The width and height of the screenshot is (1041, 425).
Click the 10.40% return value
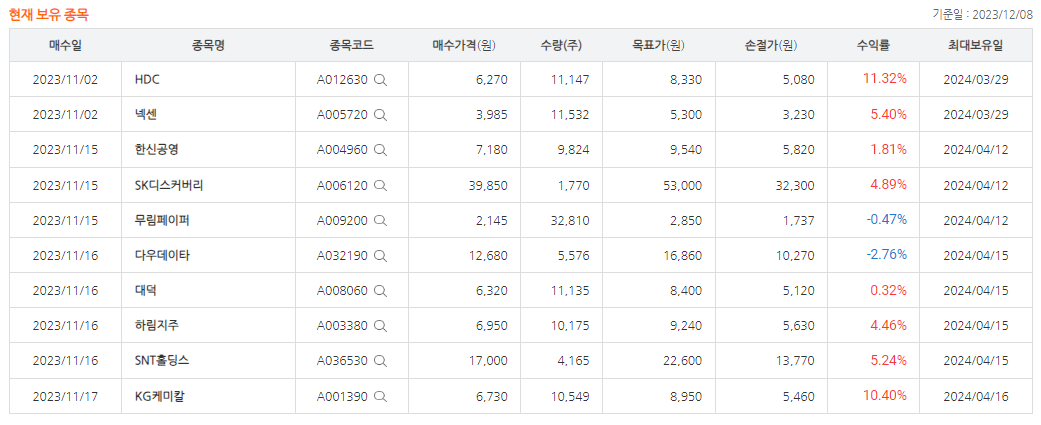pos(884,396)
